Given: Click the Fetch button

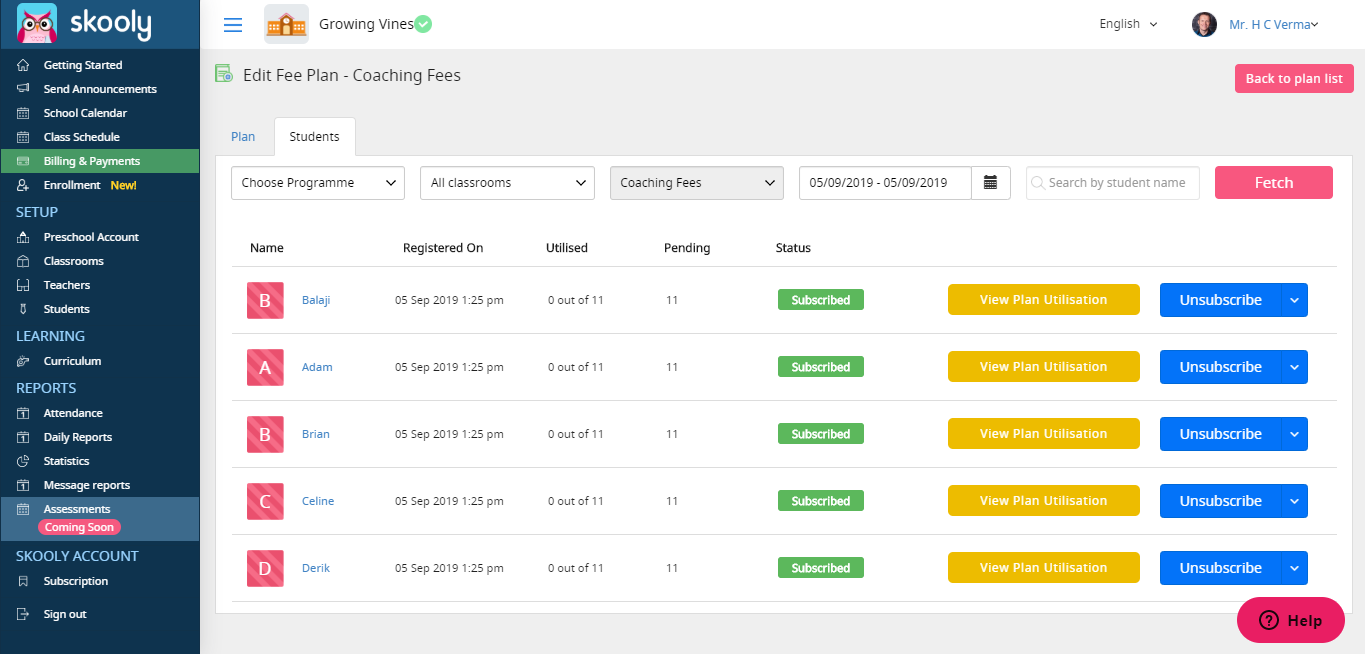Looking at the screenshot, I should pos(1274,183).
